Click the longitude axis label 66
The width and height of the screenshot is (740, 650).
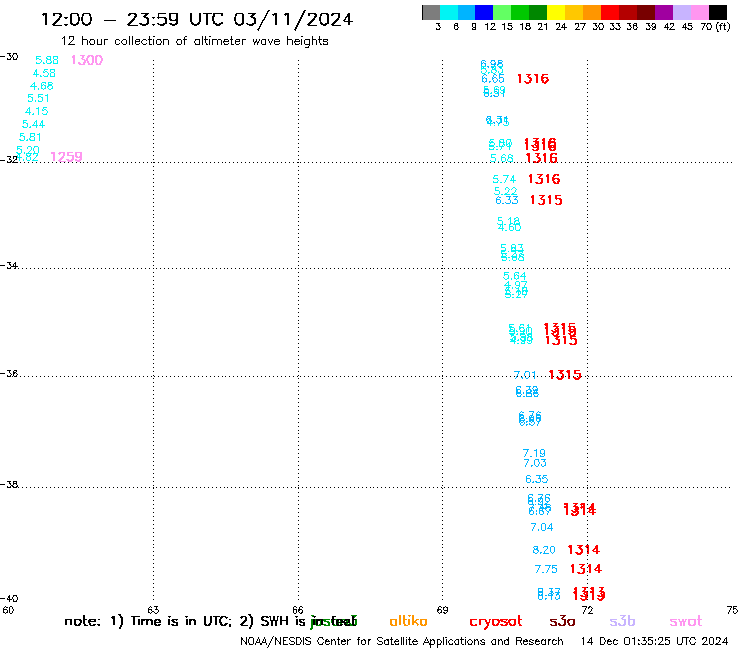pyautogui.click(x=298, y=610)
